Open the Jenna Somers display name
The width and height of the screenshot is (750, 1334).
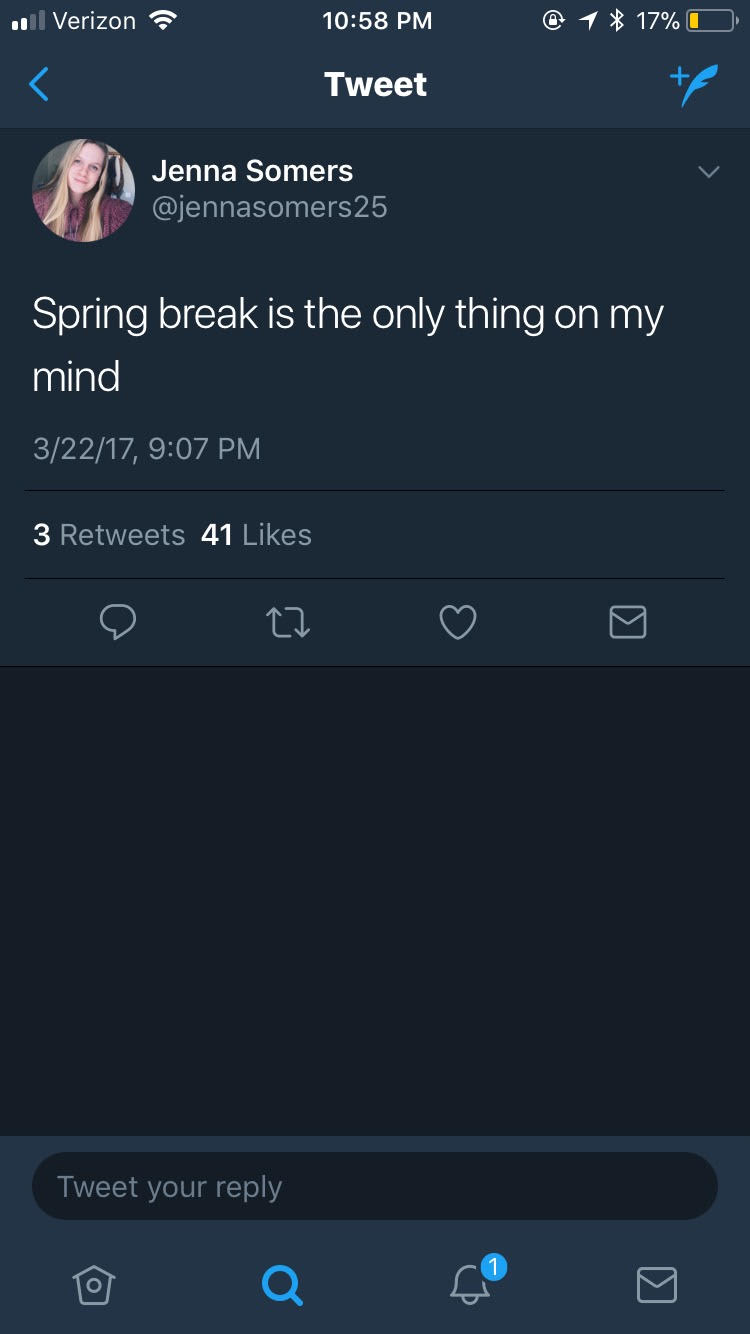[252, 171]
